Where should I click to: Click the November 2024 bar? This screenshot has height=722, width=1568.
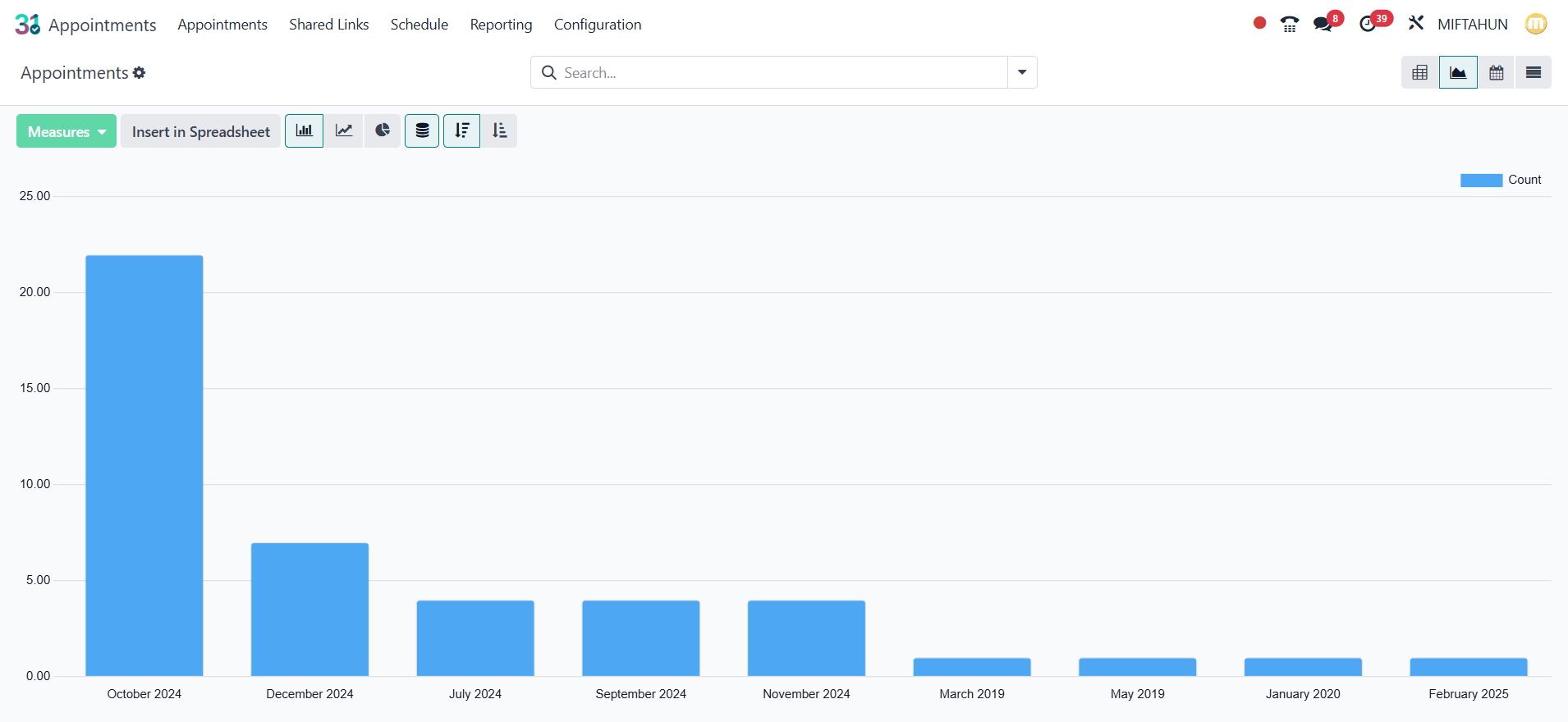[x=806, y=638]
